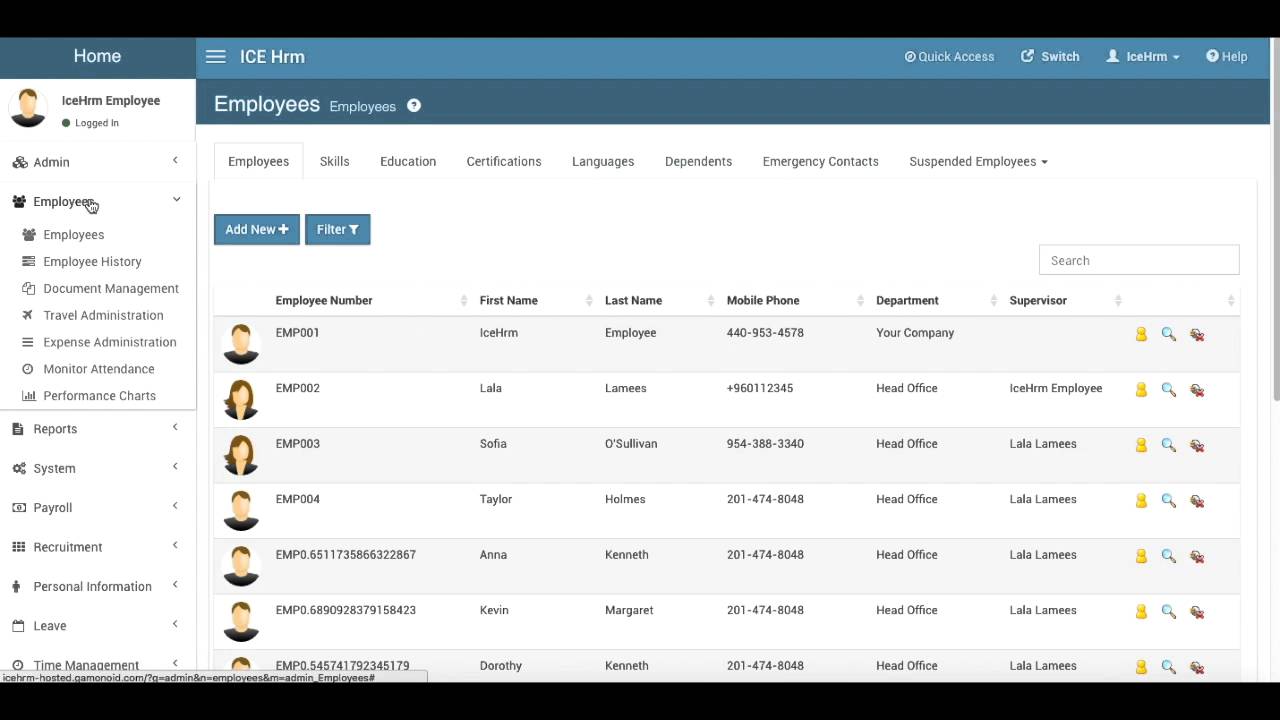Screen dimensions: 1280x720
Task: Open the Certifications tab
Action: click(x=504, y=161)
